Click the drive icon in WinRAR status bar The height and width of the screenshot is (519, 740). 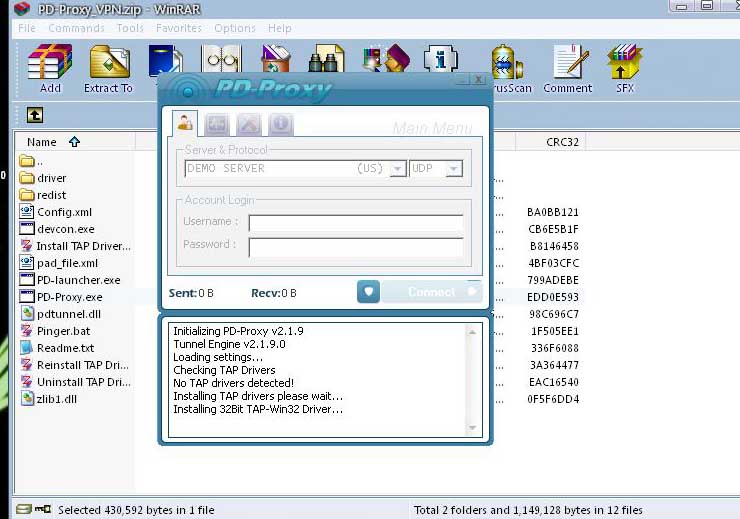click(x=24, y=509)
